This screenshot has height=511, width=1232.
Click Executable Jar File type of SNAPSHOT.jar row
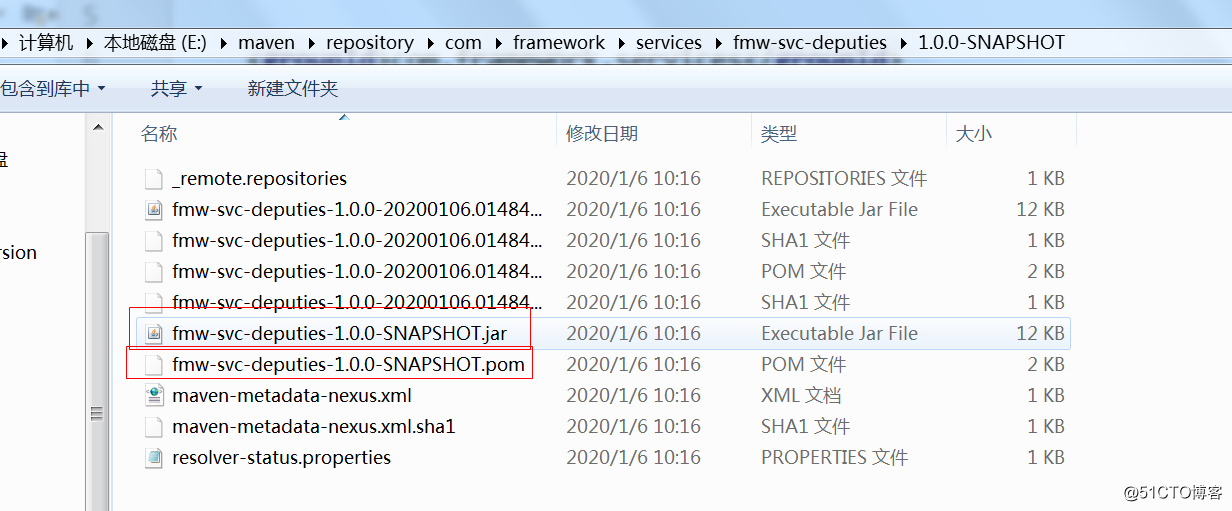coord(839,334)
